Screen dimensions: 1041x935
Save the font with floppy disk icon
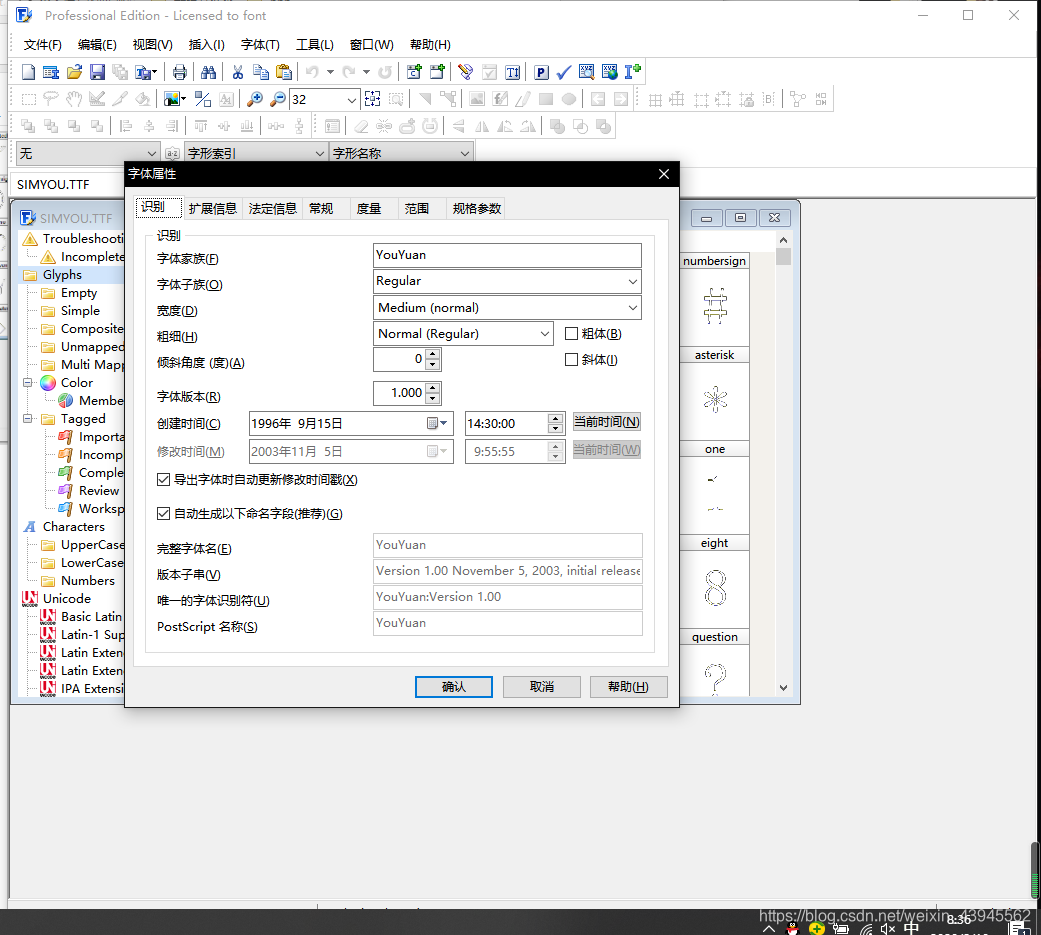pos(98,72)
